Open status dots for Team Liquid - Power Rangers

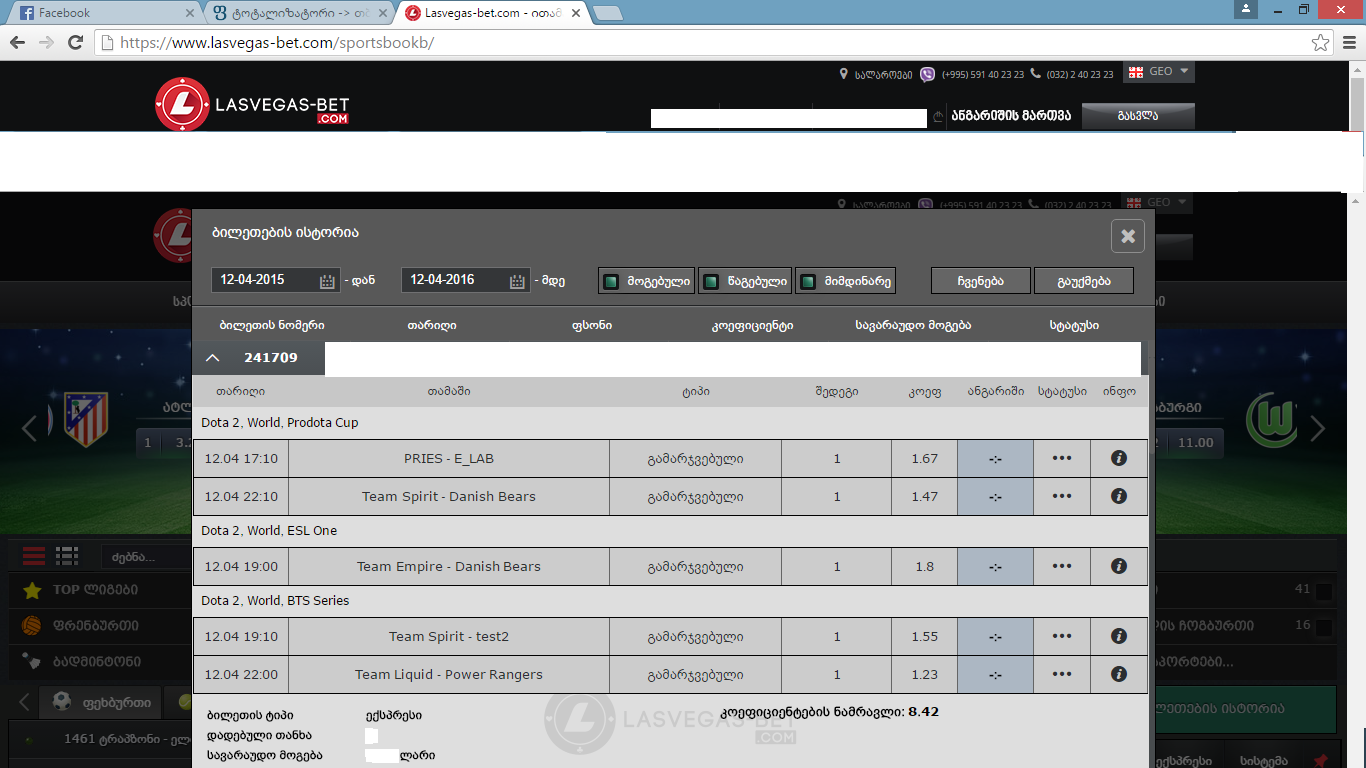pyautogui.click(x=1062, y=674)
